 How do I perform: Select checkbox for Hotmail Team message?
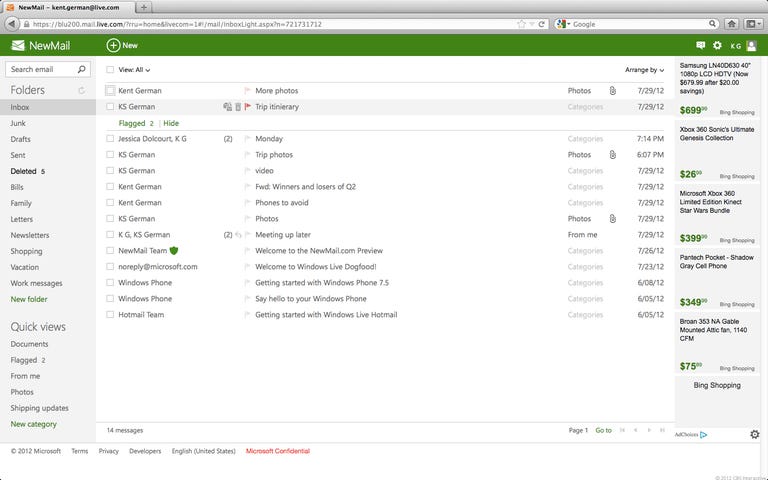tap(110, 315)
